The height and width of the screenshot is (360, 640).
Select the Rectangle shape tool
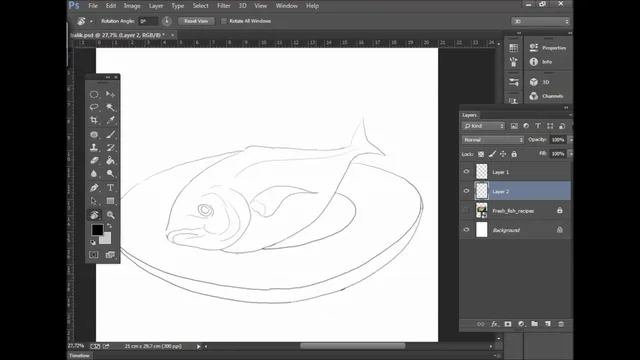coord(110,201)
